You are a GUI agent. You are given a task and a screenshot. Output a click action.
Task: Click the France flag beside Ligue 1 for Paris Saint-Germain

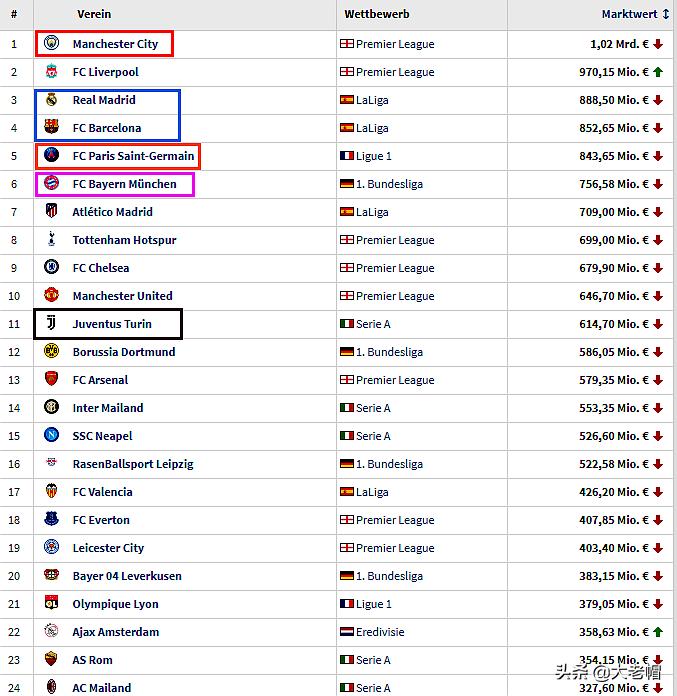click(347, 156)
